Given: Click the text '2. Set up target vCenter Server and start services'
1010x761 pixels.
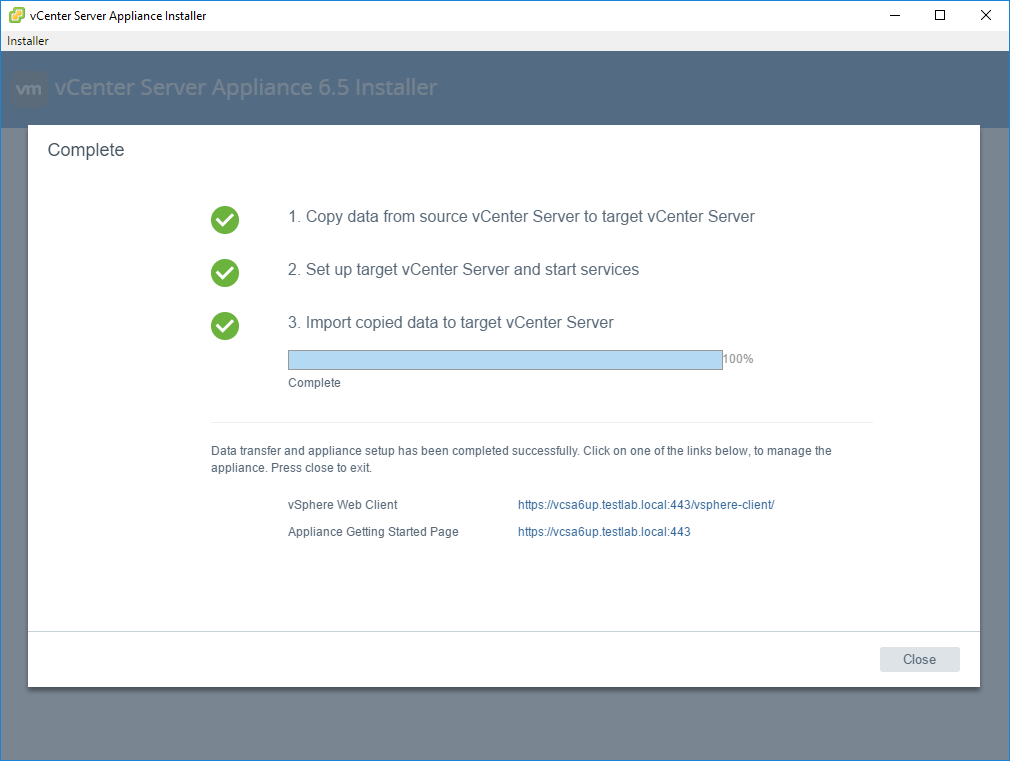Looking at the screenshot, I should (463, 269).
